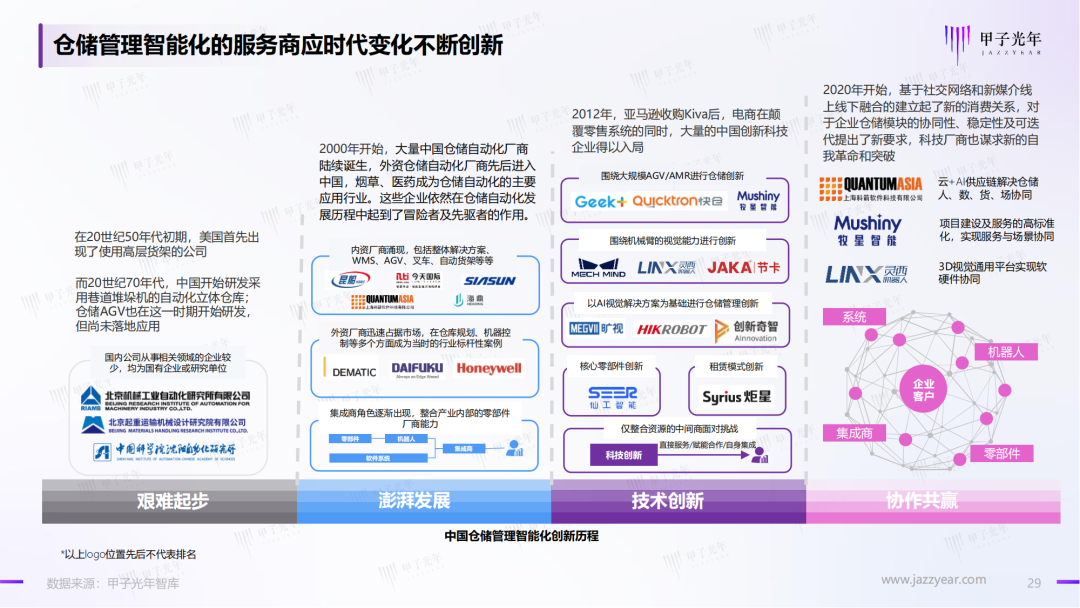
Task: Click the paragraph starting 2012年，亚马逊收购Kiva后
Action: point(679,130)
